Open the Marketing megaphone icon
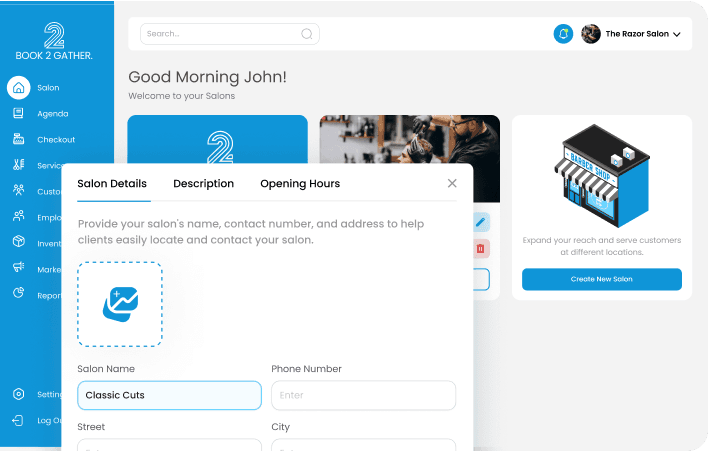The width and height of the screenshot is (708, 451). pyautogui.click(x=19, y=267)
